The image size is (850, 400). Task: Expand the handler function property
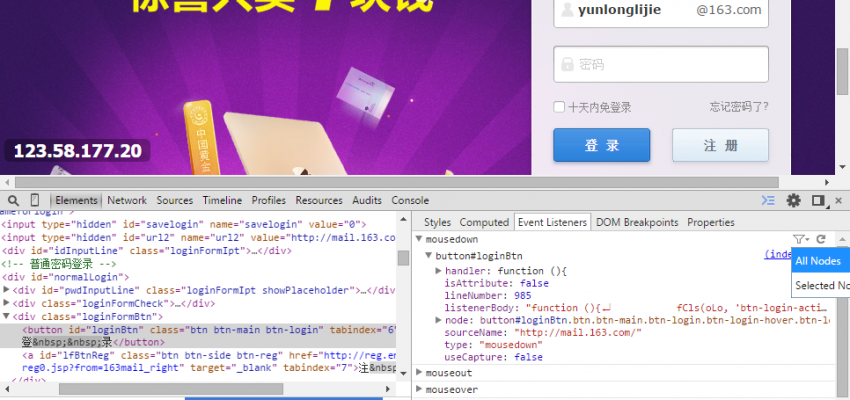coord(438,271)
